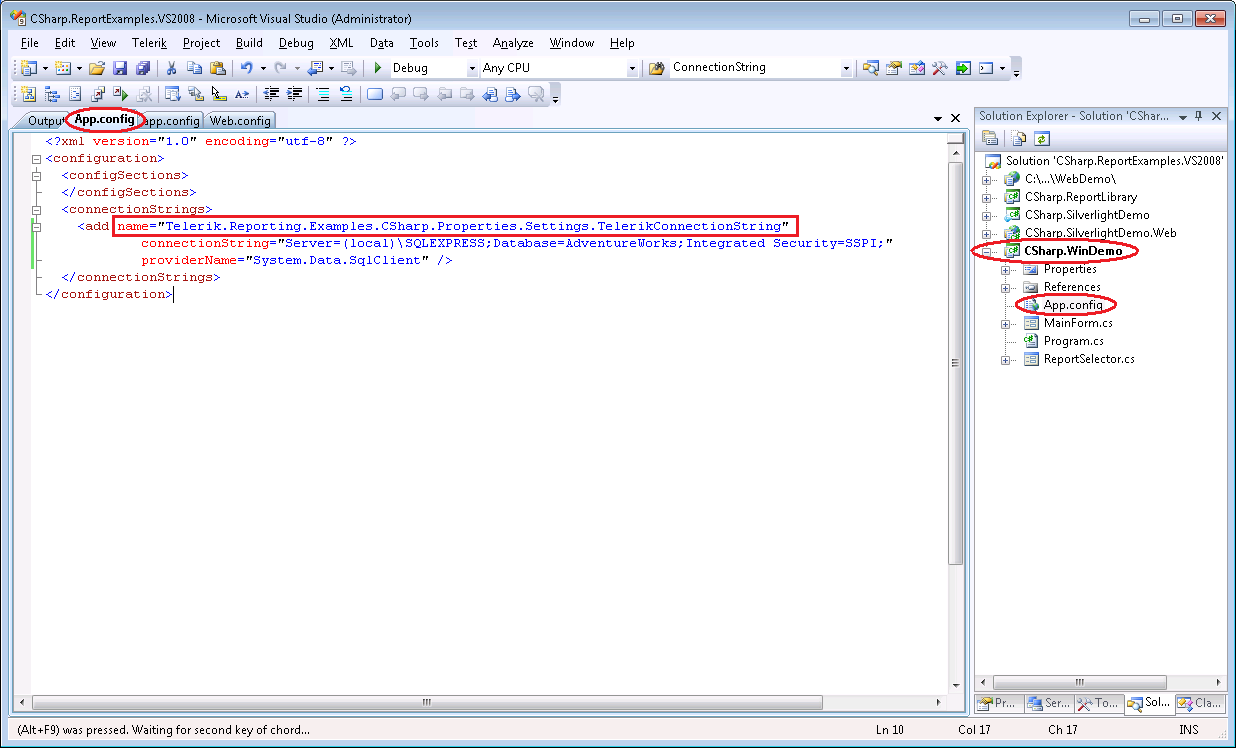Switch to the Output tab
Screen dimensions: 1236x748
pyautogui.click(x=44, y=121)
